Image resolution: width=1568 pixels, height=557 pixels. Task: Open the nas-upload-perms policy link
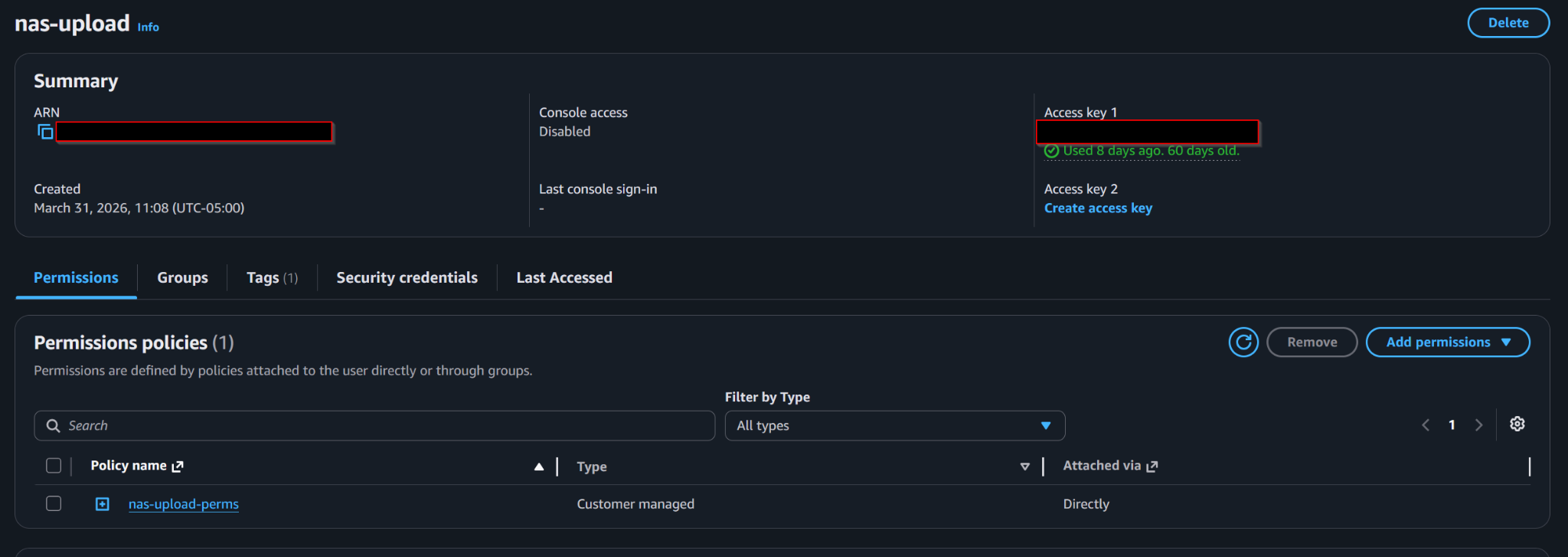pos(184,504)
